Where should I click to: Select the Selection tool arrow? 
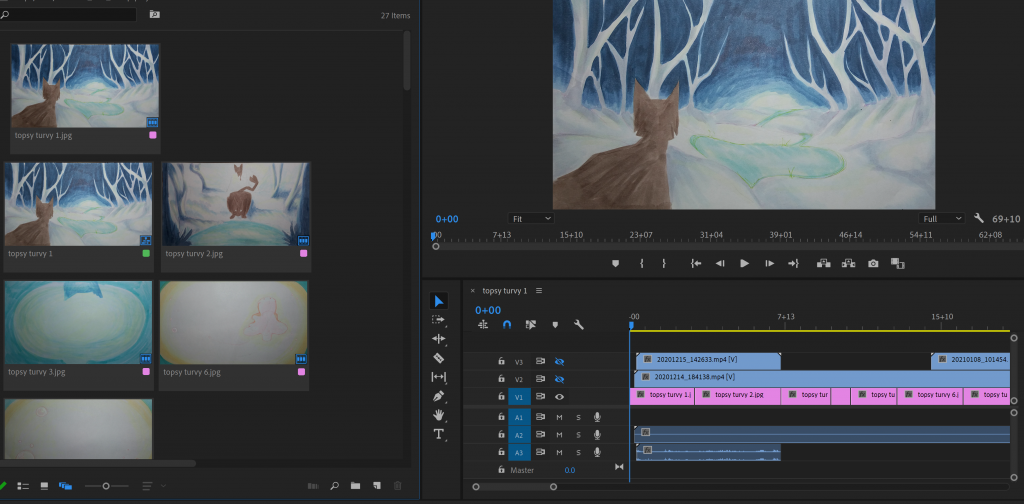click(439, 301)
